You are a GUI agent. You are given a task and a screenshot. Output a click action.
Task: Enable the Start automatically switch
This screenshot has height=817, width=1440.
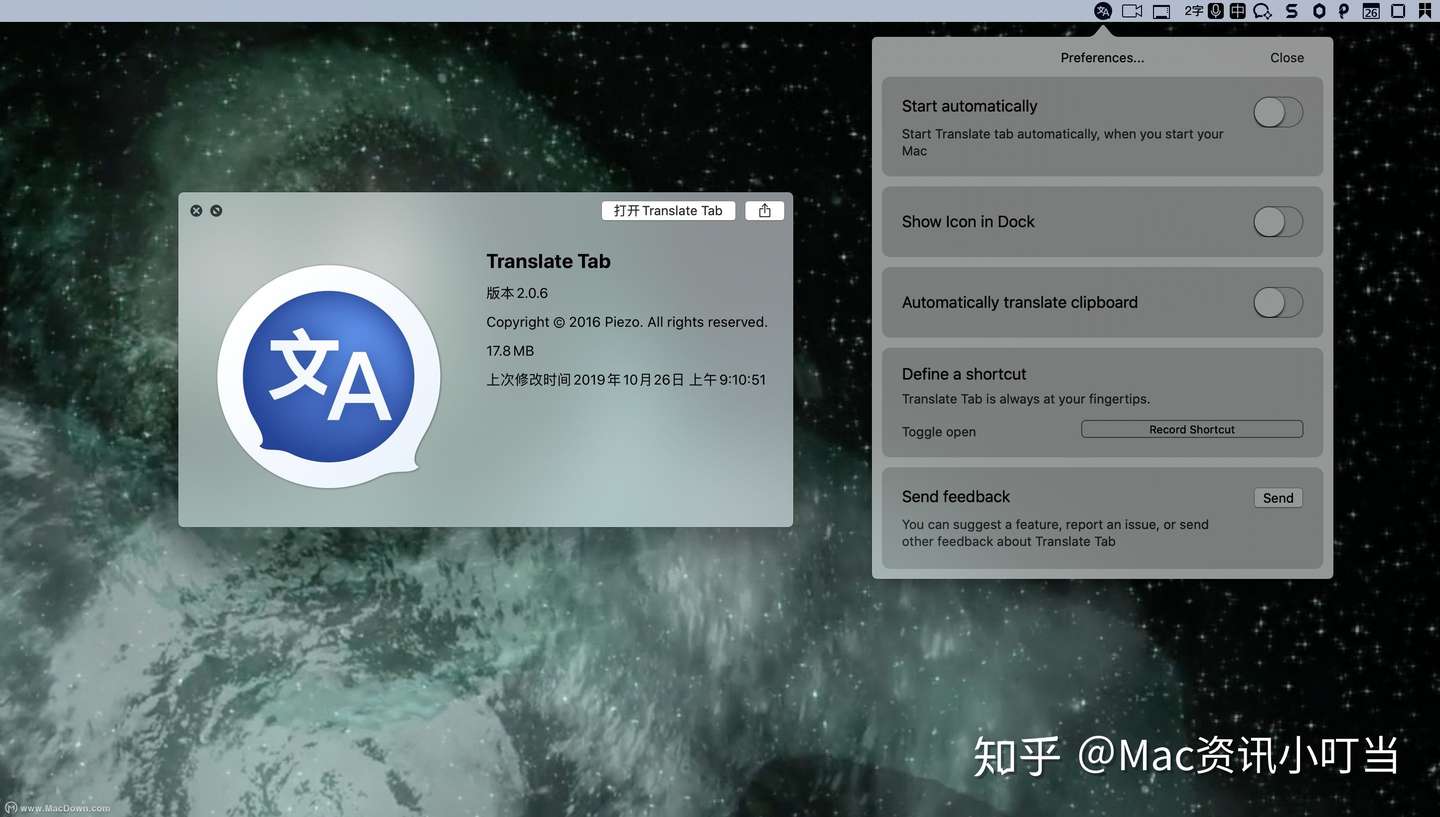click(x=1278, y=112)
